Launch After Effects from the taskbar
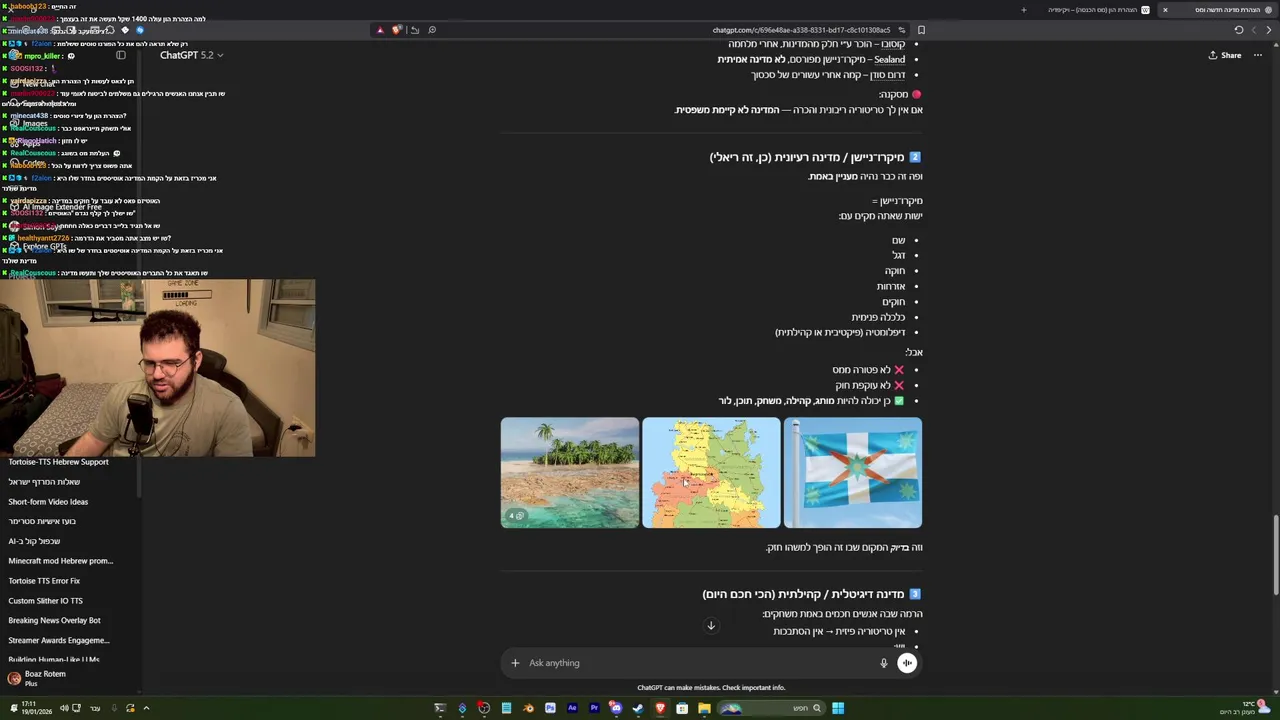1280x720 pixels. click(x=572, y=708)
